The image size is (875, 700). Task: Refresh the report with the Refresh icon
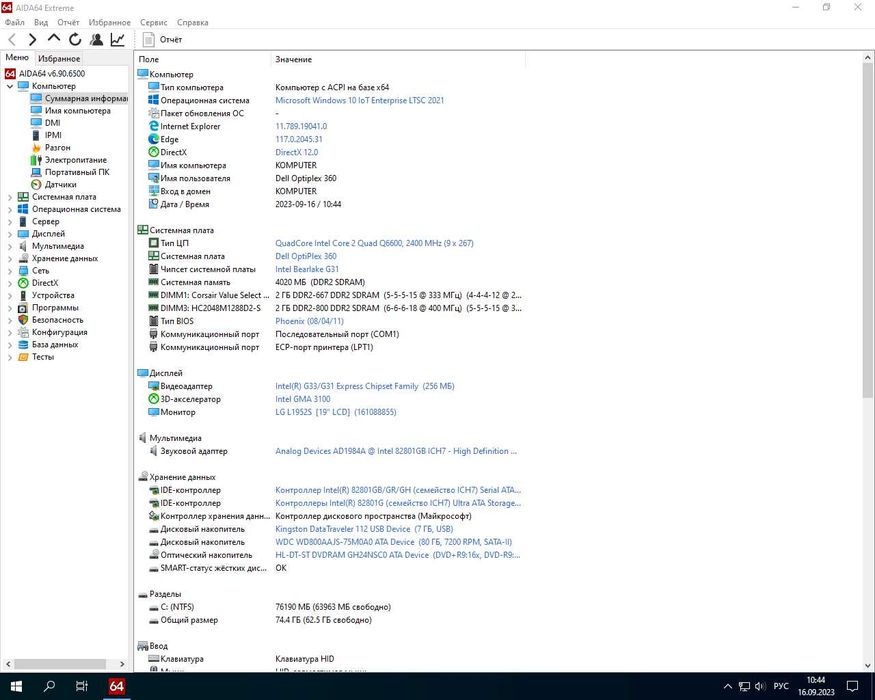click(x=75, y=40)
